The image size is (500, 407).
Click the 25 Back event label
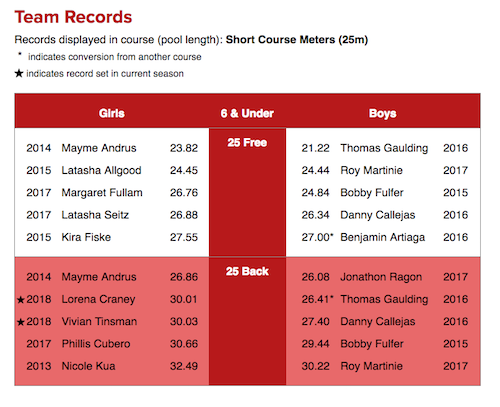point(247,271)
